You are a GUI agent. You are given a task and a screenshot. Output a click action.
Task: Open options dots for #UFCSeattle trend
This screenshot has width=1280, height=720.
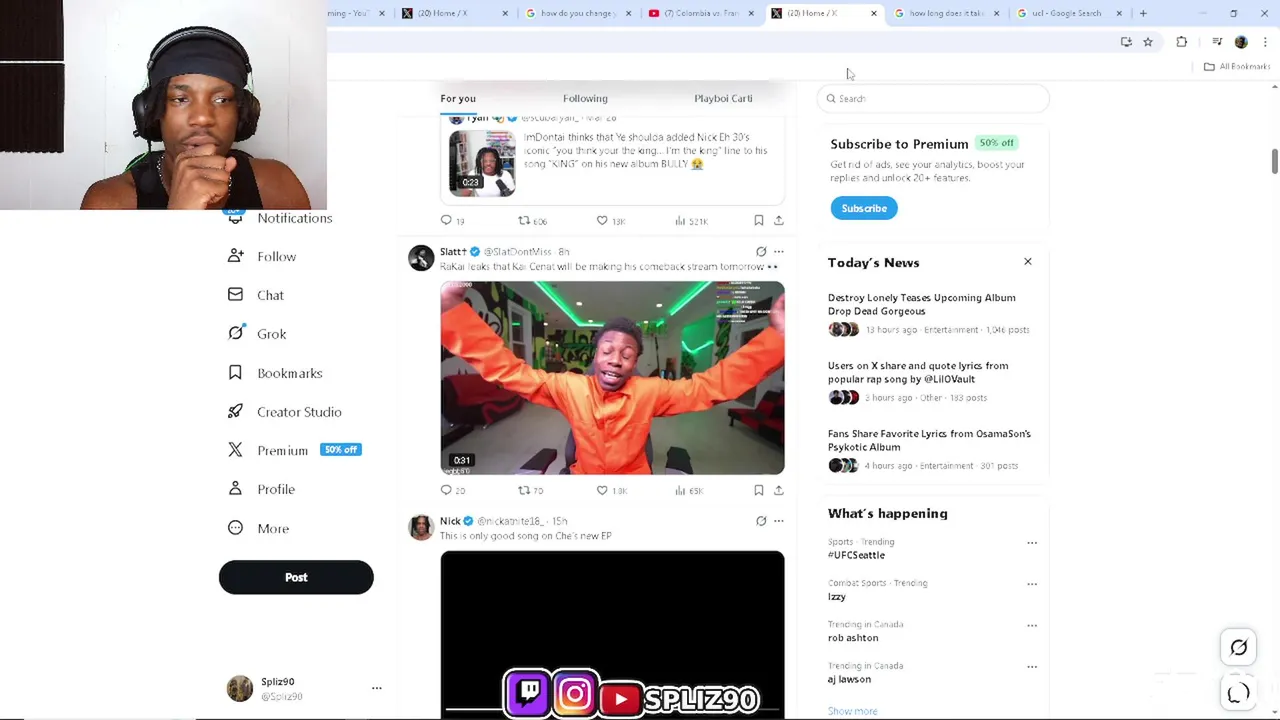pyautogui.click(x=1032, y=543)
